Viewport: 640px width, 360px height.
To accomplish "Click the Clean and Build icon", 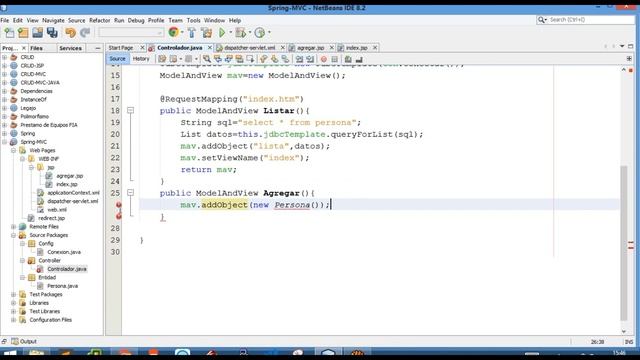I will pos(207,33).
